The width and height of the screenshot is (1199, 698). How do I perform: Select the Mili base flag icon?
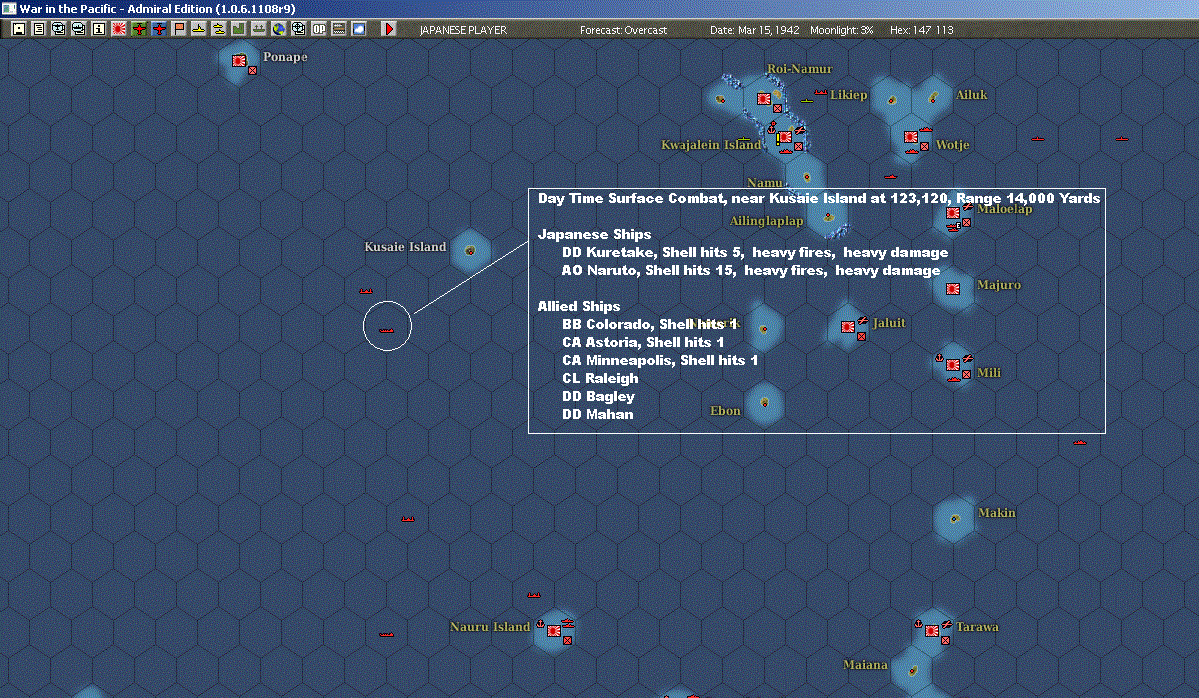pos(953,365)
